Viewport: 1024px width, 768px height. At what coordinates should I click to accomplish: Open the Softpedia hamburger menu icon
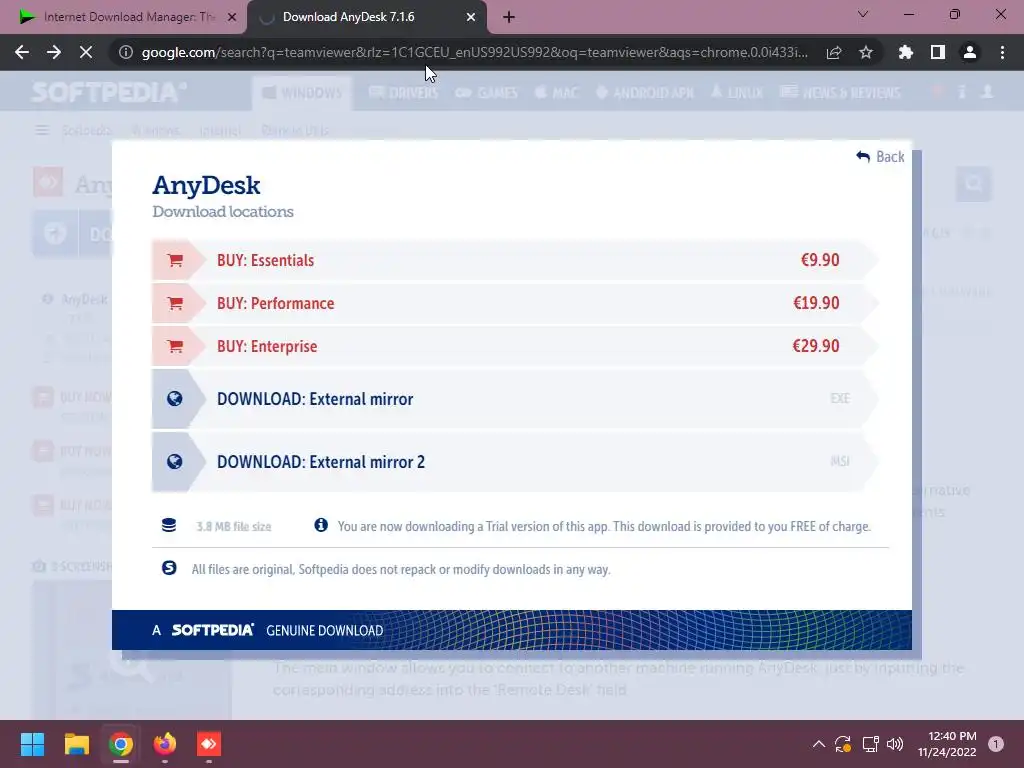[42, 131]
